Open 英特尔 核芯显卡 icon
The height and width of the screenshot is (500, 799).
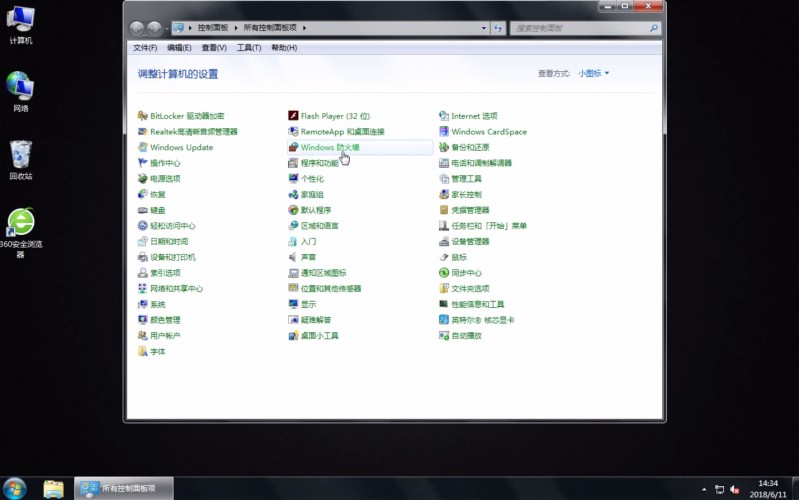click(444, 320)
